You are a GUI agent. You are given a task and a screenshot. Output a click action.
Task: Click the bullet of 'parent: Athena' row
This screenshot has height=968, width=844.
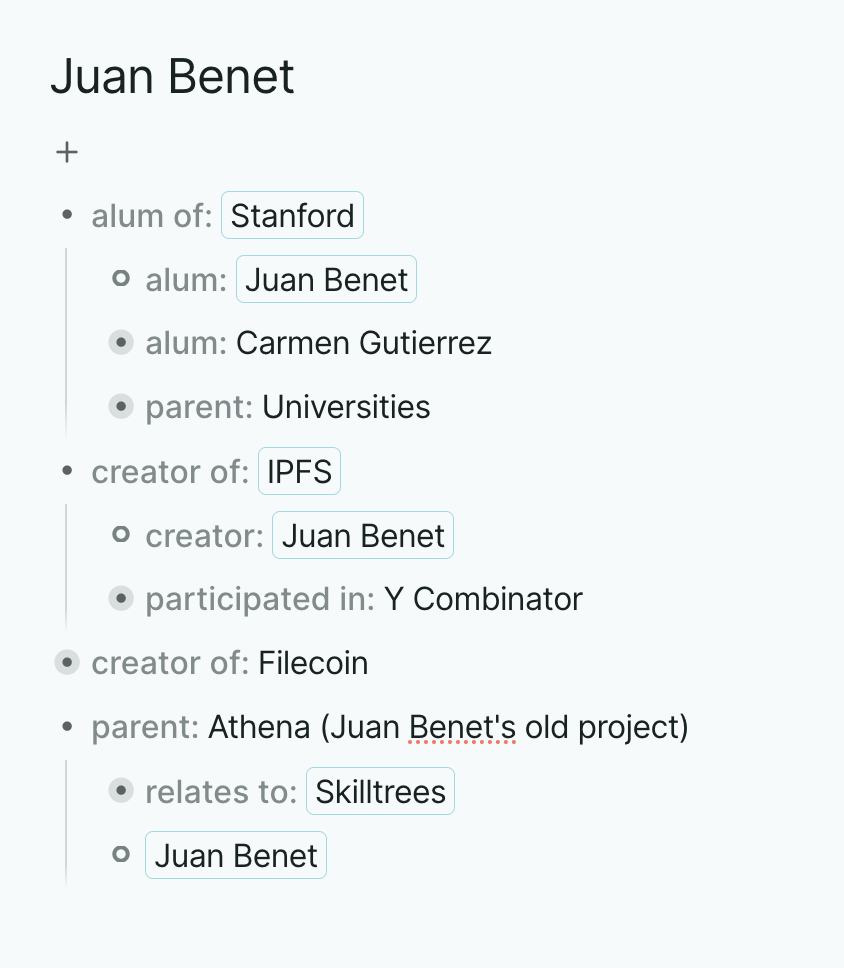[67, 727]
